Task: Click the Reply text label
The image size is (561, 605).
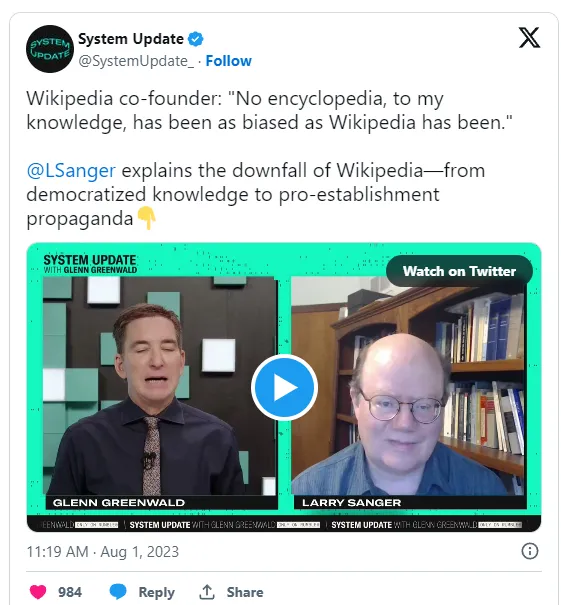Action: coord(156,592)
